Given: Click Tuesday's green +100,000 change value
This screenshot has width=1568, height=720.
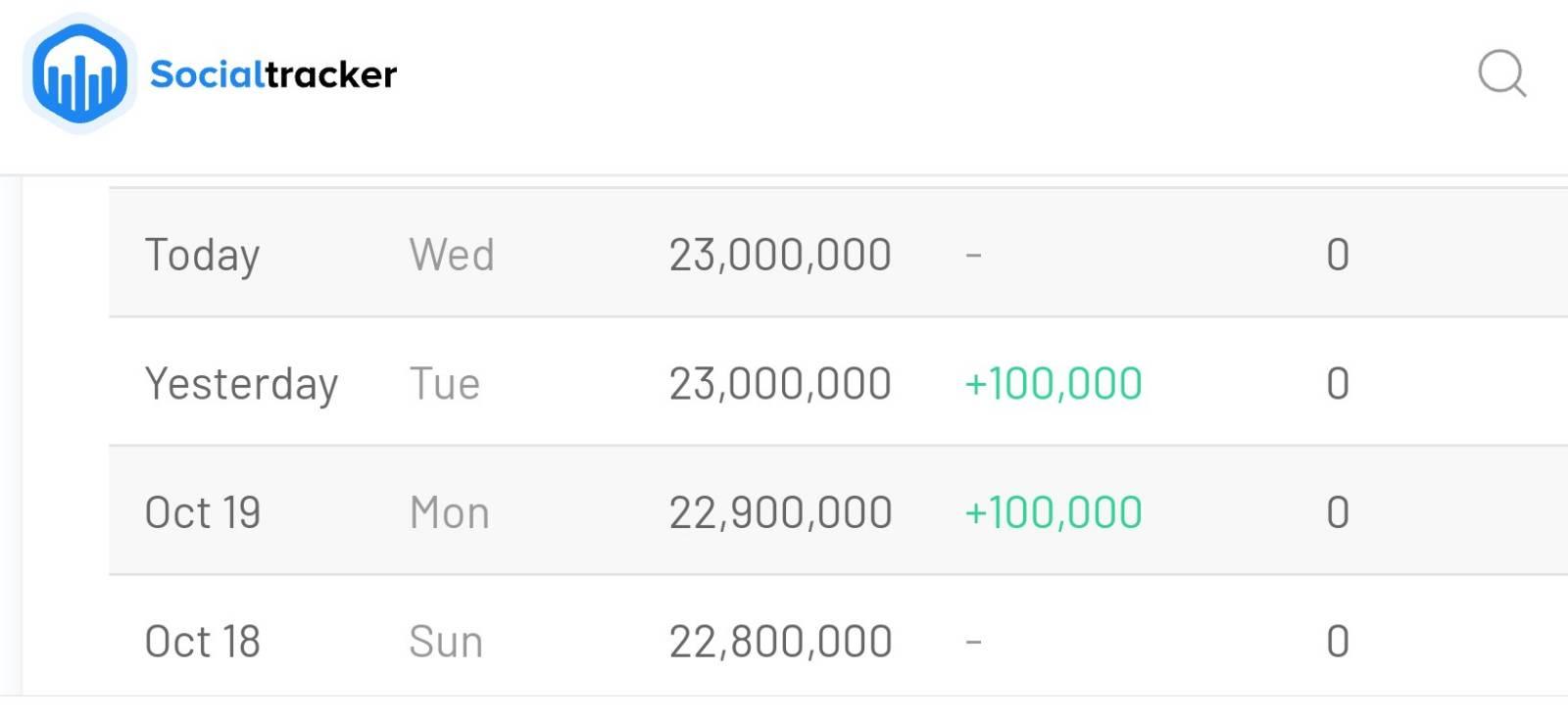Looking at the screenshot, I should tap(1053, 384).
